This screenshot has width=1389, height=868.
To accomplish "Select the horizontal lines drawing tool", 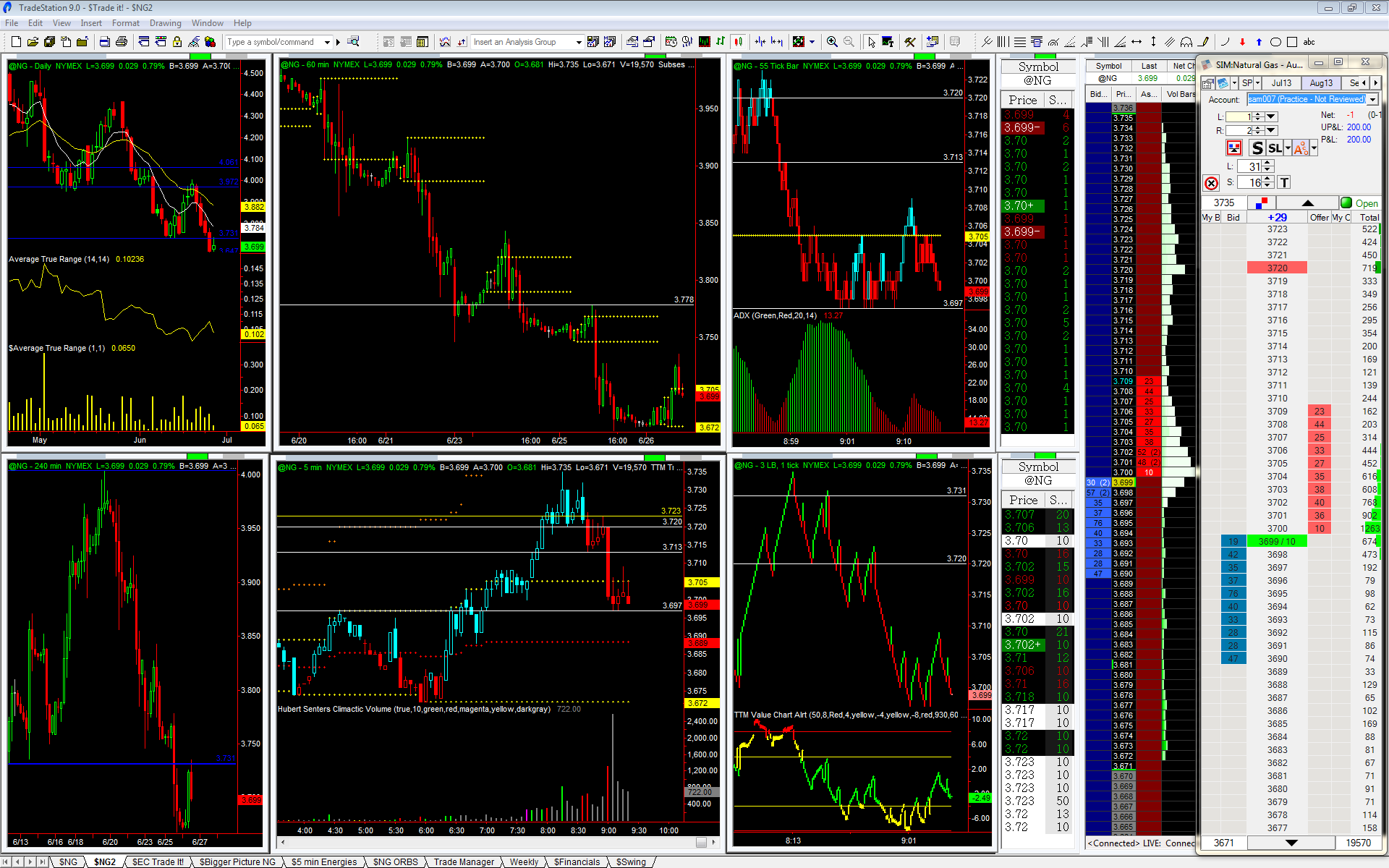I will tap(1020, 42).
